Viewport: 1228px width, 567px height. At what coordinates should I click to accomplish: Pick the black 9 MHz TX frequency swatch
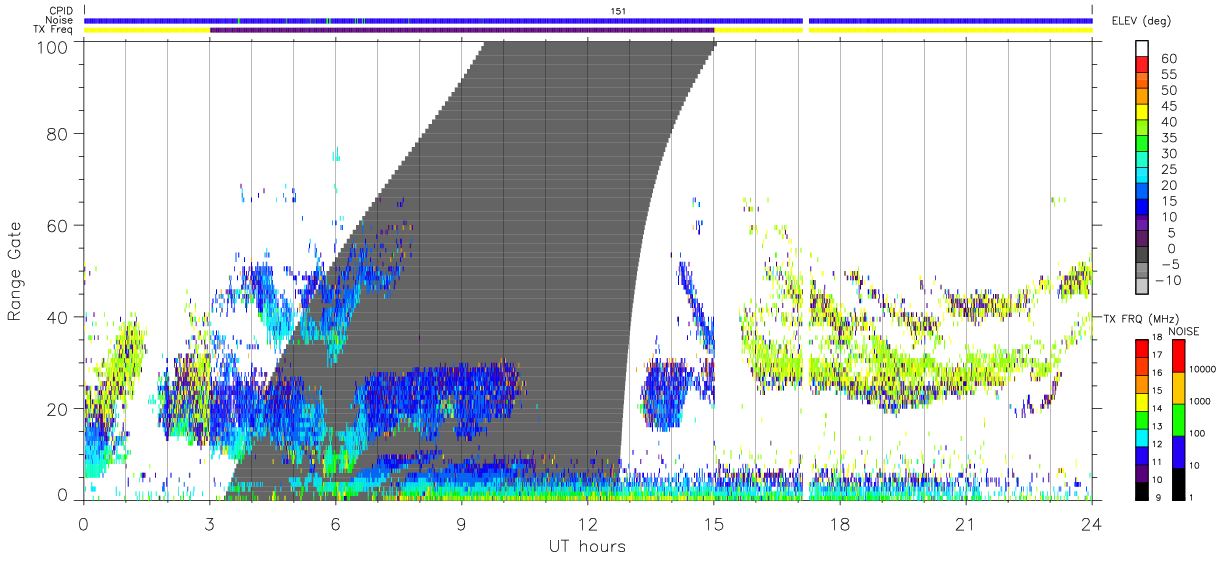(1142, 491)
